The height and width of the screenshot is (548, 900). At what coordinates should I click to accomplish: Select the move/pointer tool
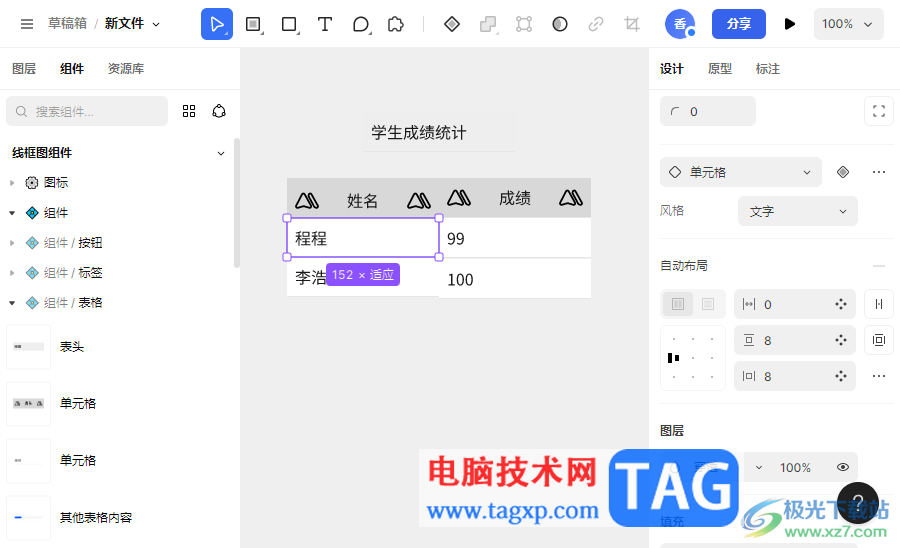tap(217, 24)
